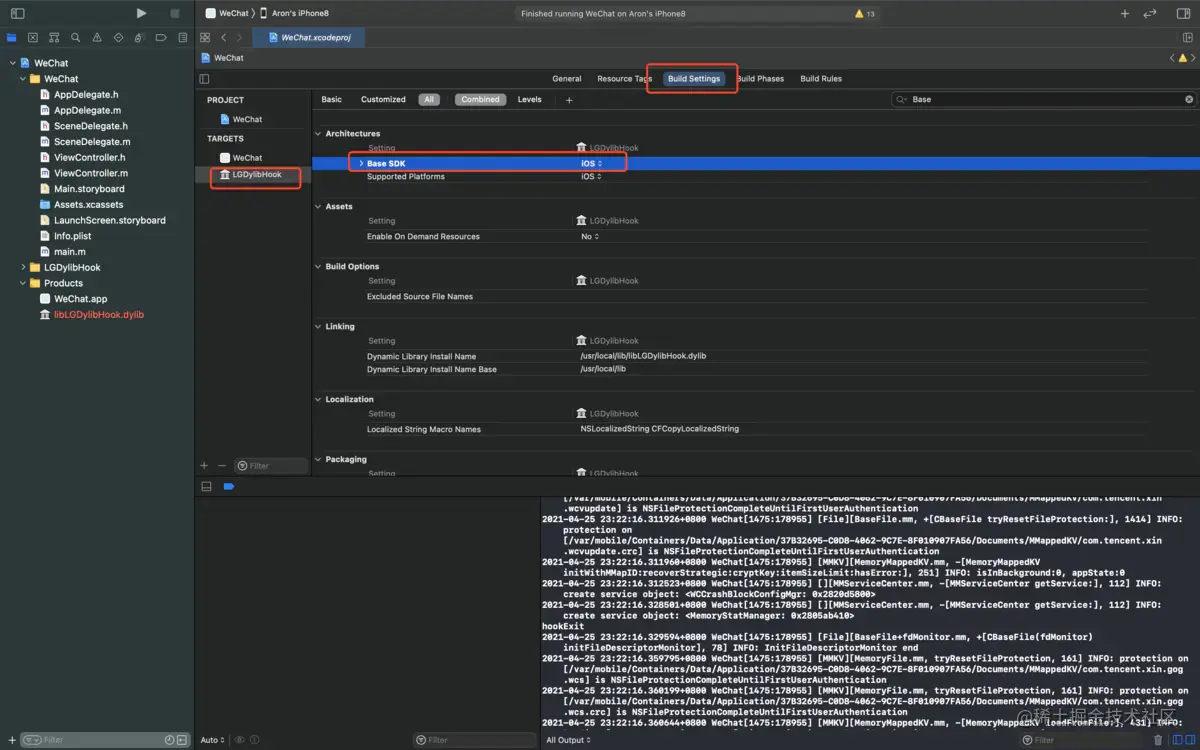Image resolution: width=1200 pixels, height=750 pixels.
Task: Open AppDelegate.m in navigator
Action: [x=87, y=110]
